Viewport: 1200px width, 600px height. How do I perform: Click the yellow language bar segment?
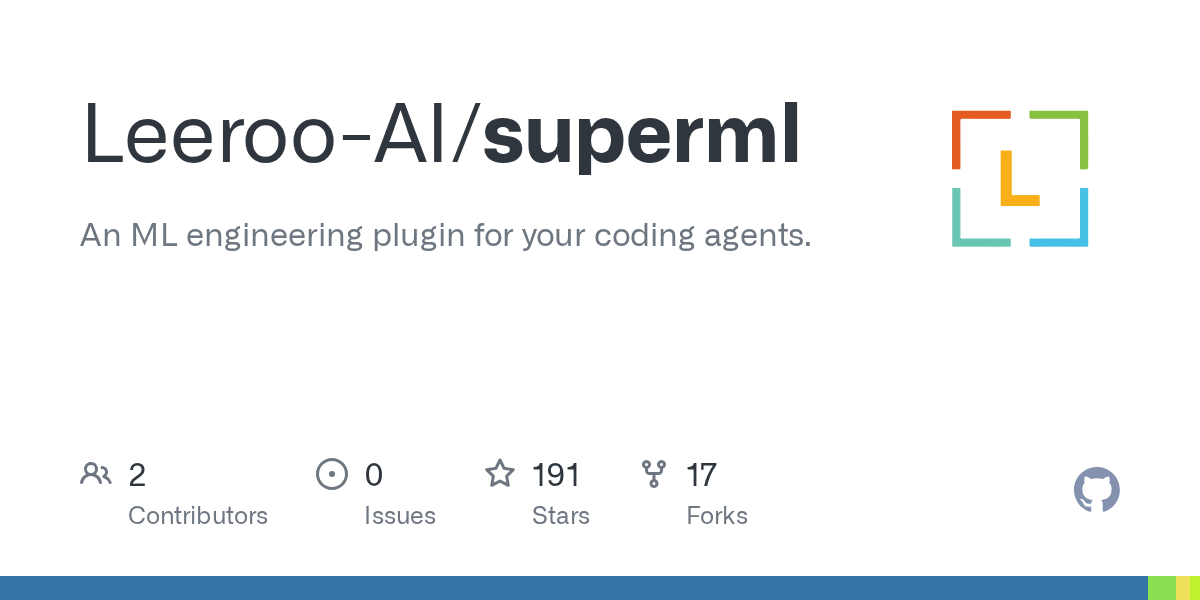click(1182, 588)
